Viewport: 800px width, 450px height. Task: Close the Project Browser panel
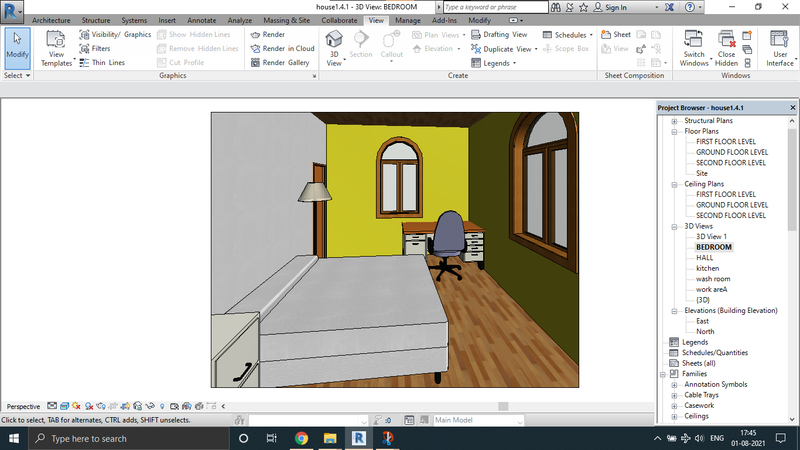point(792,108)
